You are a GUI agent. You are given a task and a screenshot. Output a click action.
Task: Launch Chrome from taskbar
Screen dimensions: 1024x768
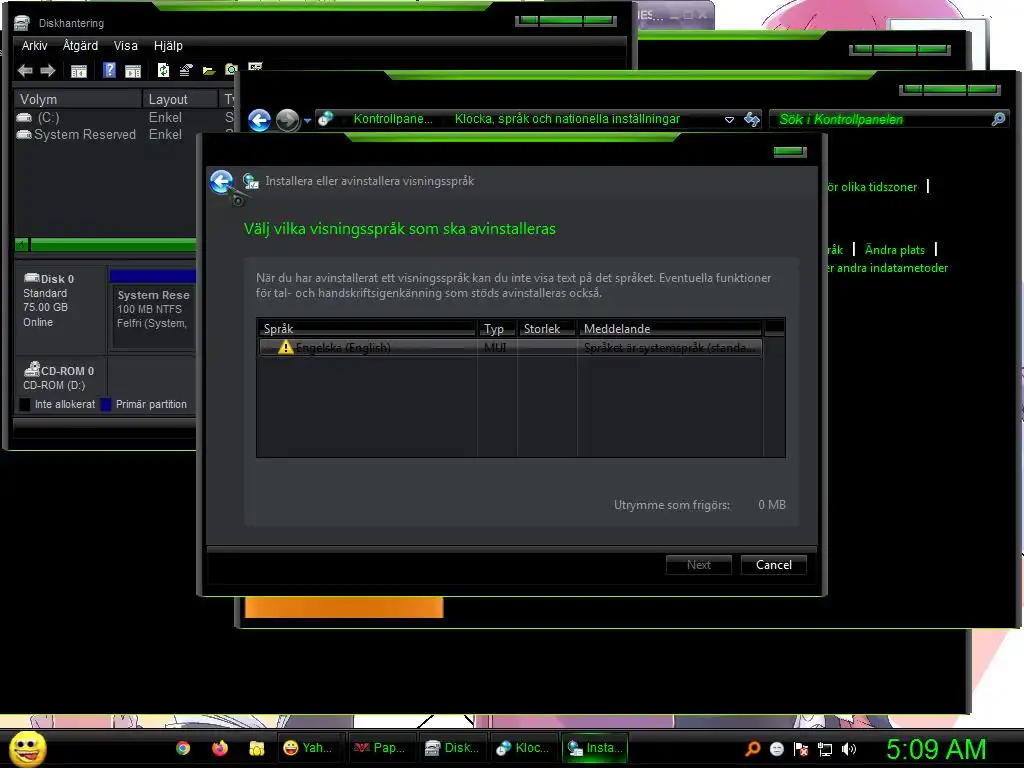[183, 748]
